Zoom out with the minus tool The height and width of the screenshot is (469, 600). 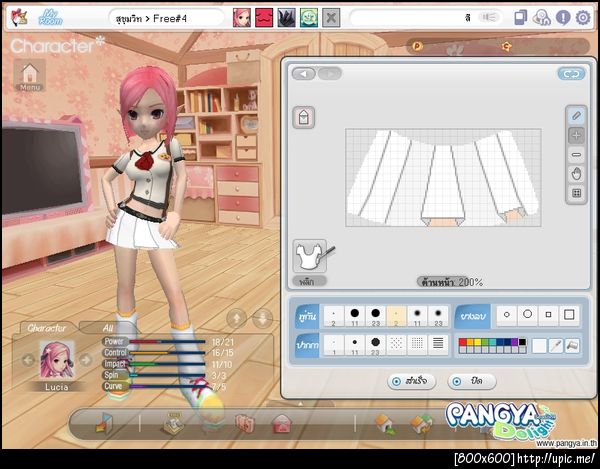coord(576,155)
